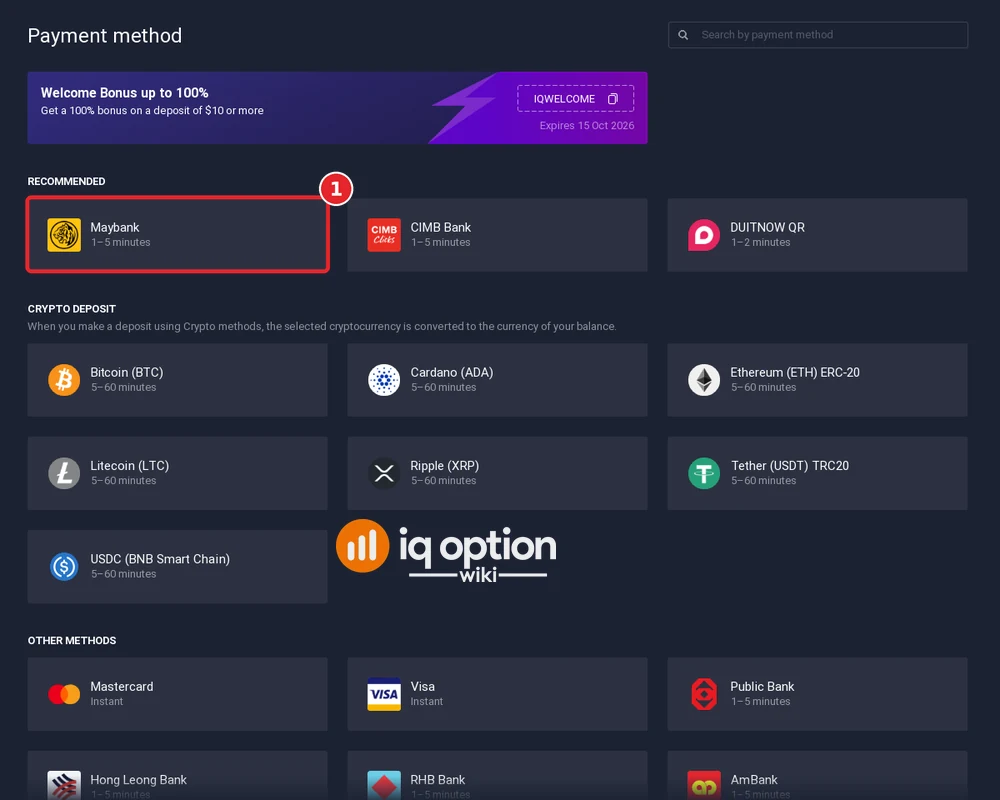Pick DUITNOW QR payment option

click(818, 235)
